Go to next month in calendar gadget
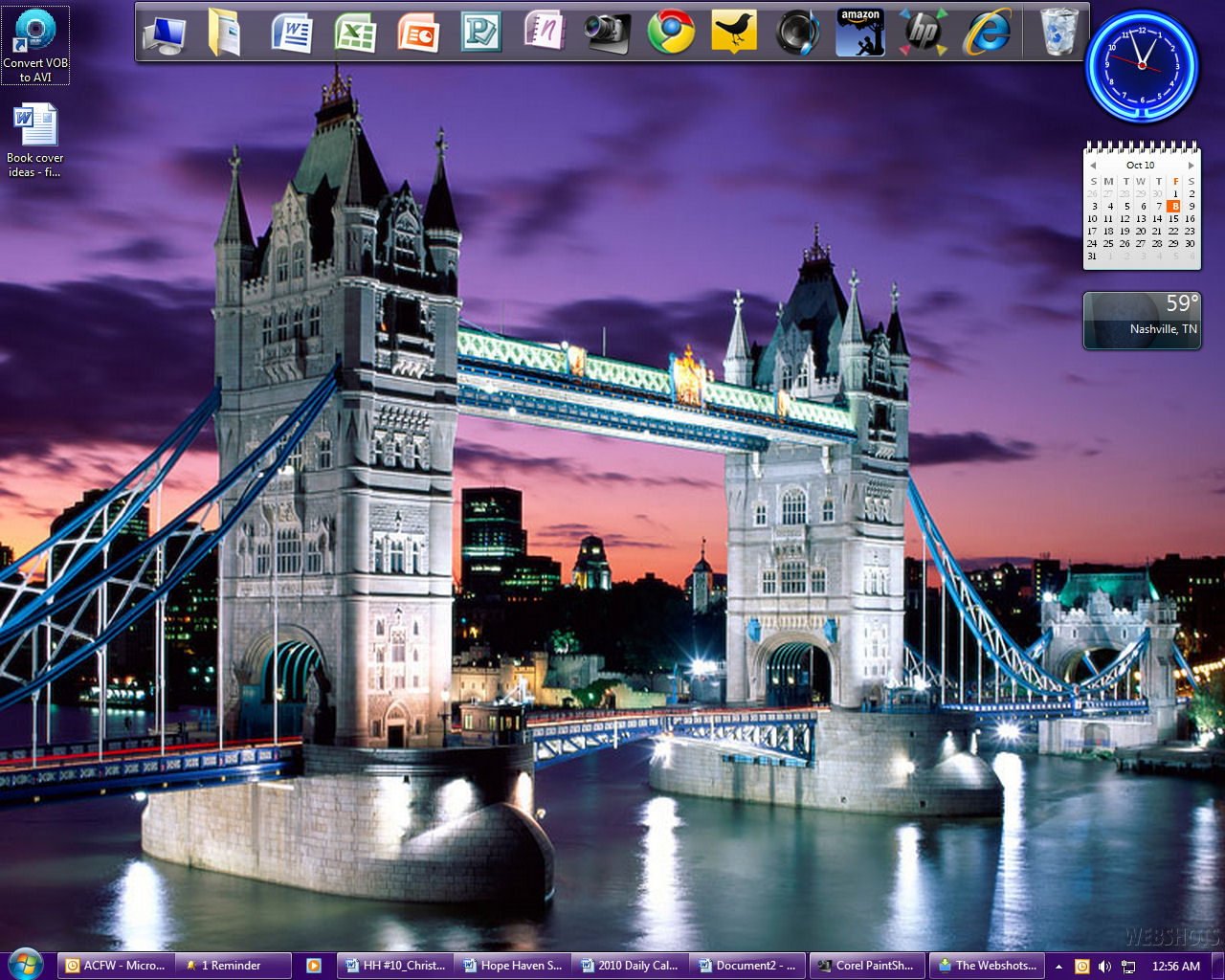Screen dimensions: 1225x980 (x=1191, y=166)
